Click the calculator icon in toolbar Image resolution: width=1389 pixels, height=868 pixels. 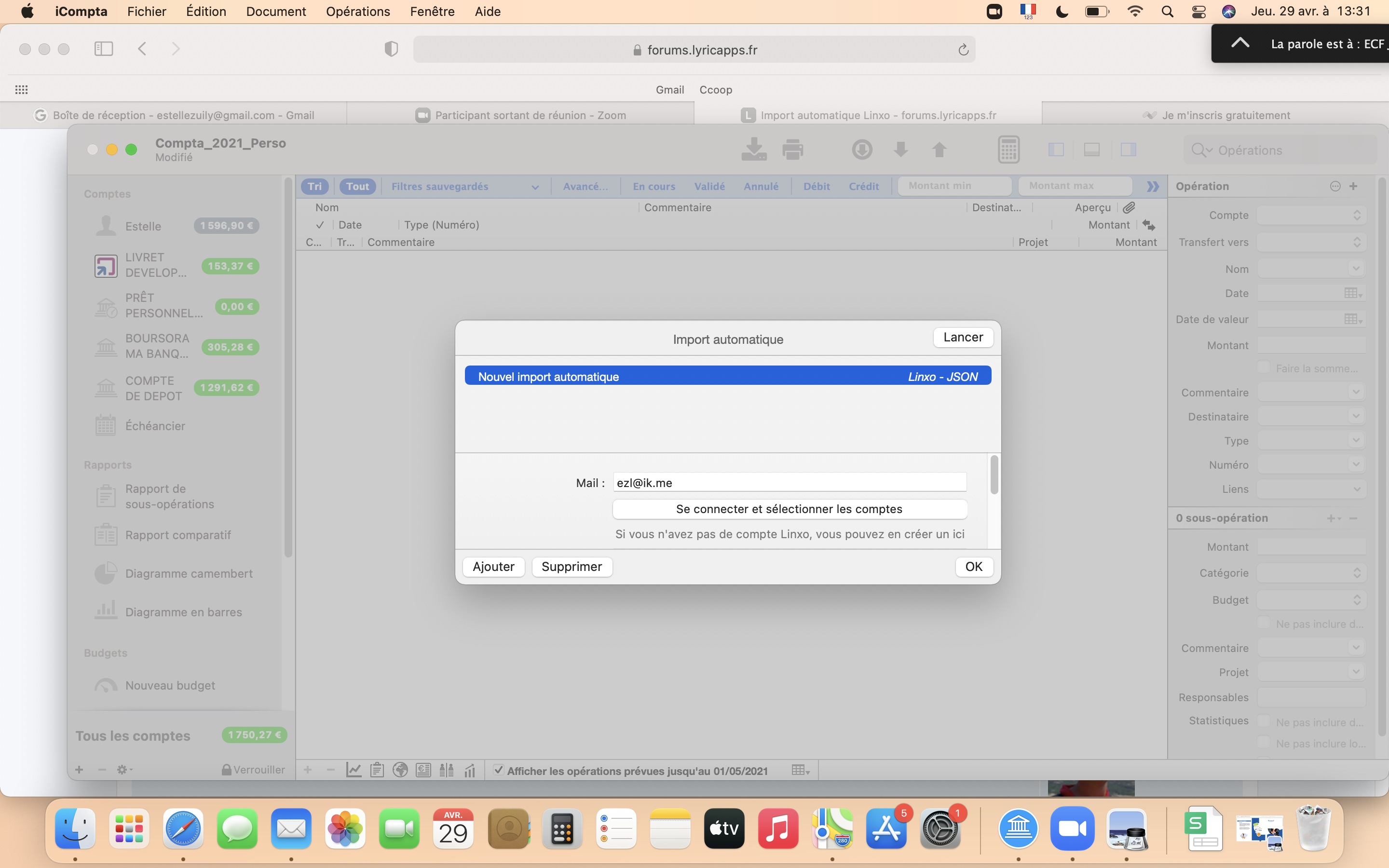[1008, 149]
